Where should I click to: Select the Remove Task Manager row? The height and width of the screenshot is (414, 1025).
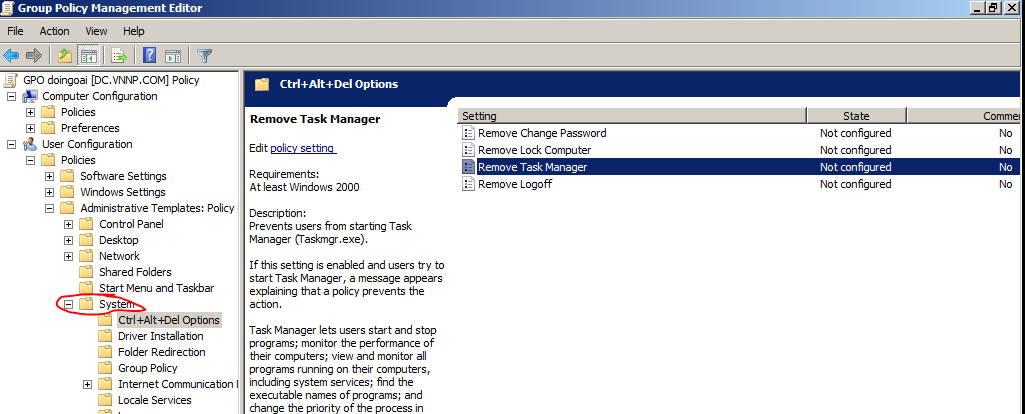[x=739, y=167]
